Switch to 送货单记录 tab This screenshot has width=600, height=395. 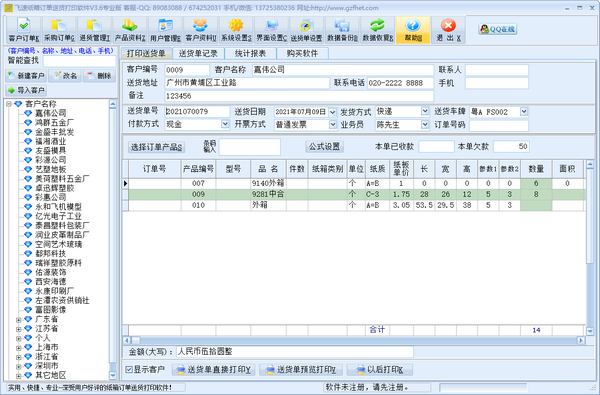pyautogui.click(x=198, y=53)
